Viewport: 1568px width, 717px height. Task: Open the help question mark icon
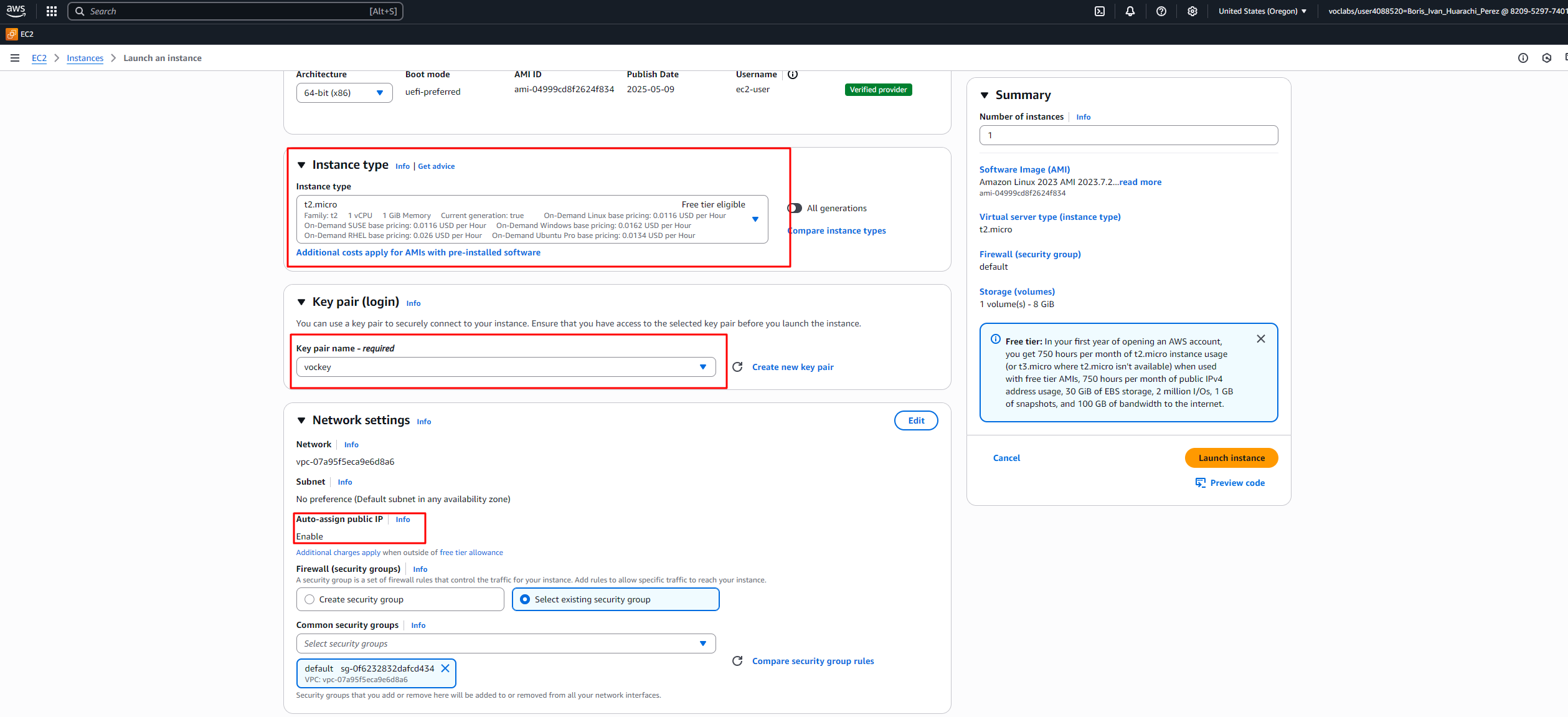pos(1161,11)
